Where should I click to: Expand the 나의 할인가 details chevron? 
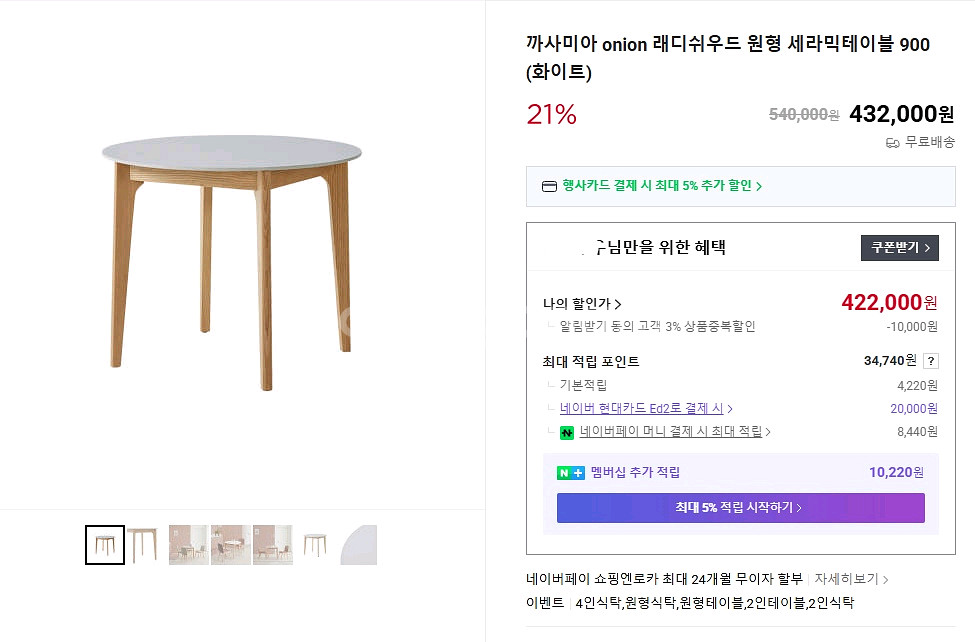point(617,304)
